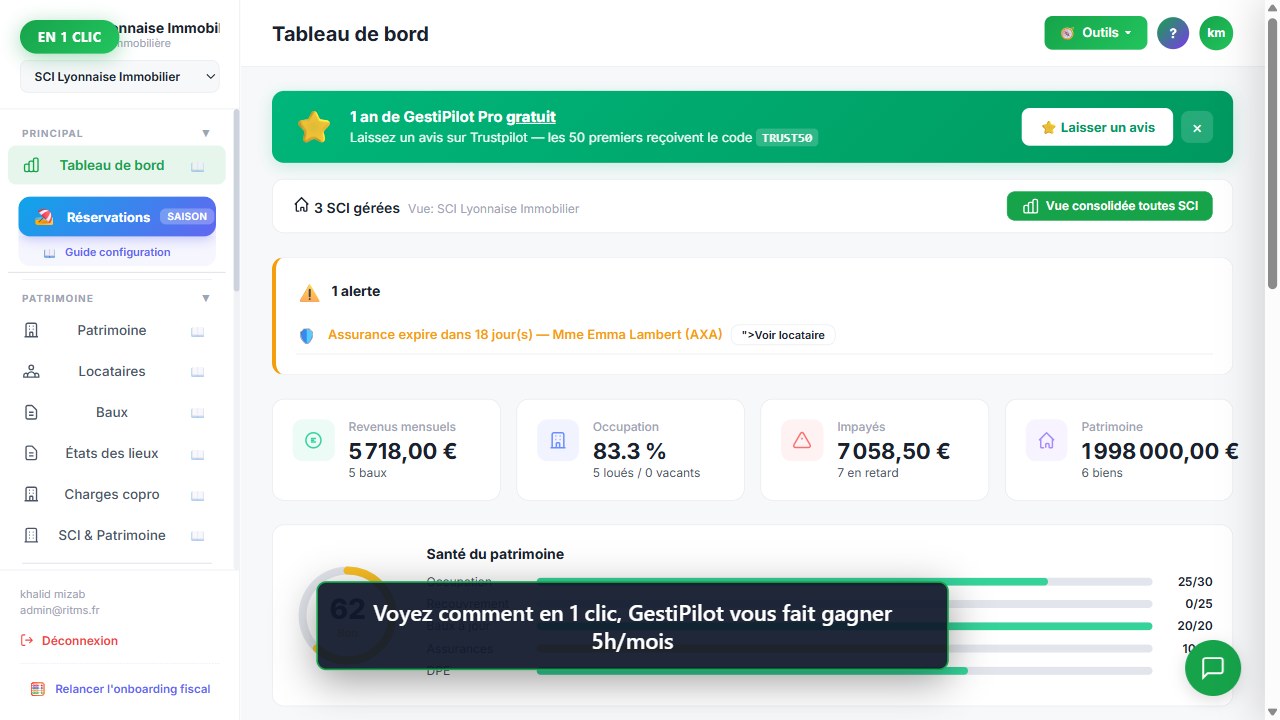Click the 7 en retard text
Screen dimensions: 1280x720
click(x=868, y=473)
